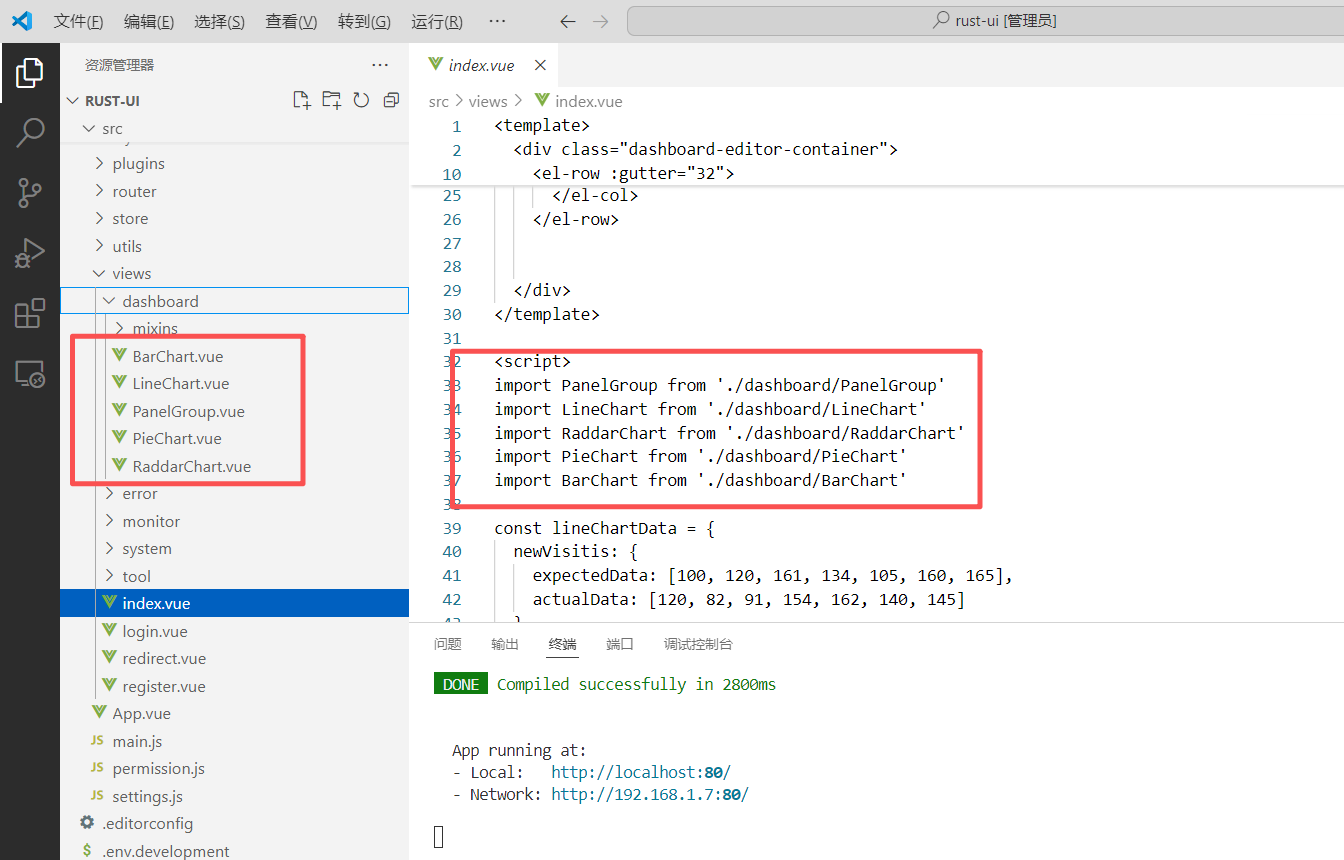The image size is (1344, 860).
Task: Open the http://localhost:80/ link
Action: coord(640,772)
